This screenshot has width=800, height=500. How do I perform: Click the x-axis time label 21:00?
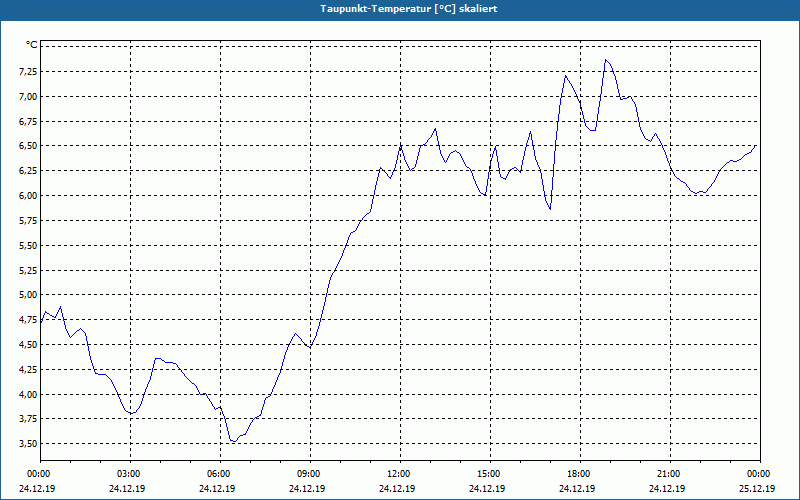coord(670,474)
